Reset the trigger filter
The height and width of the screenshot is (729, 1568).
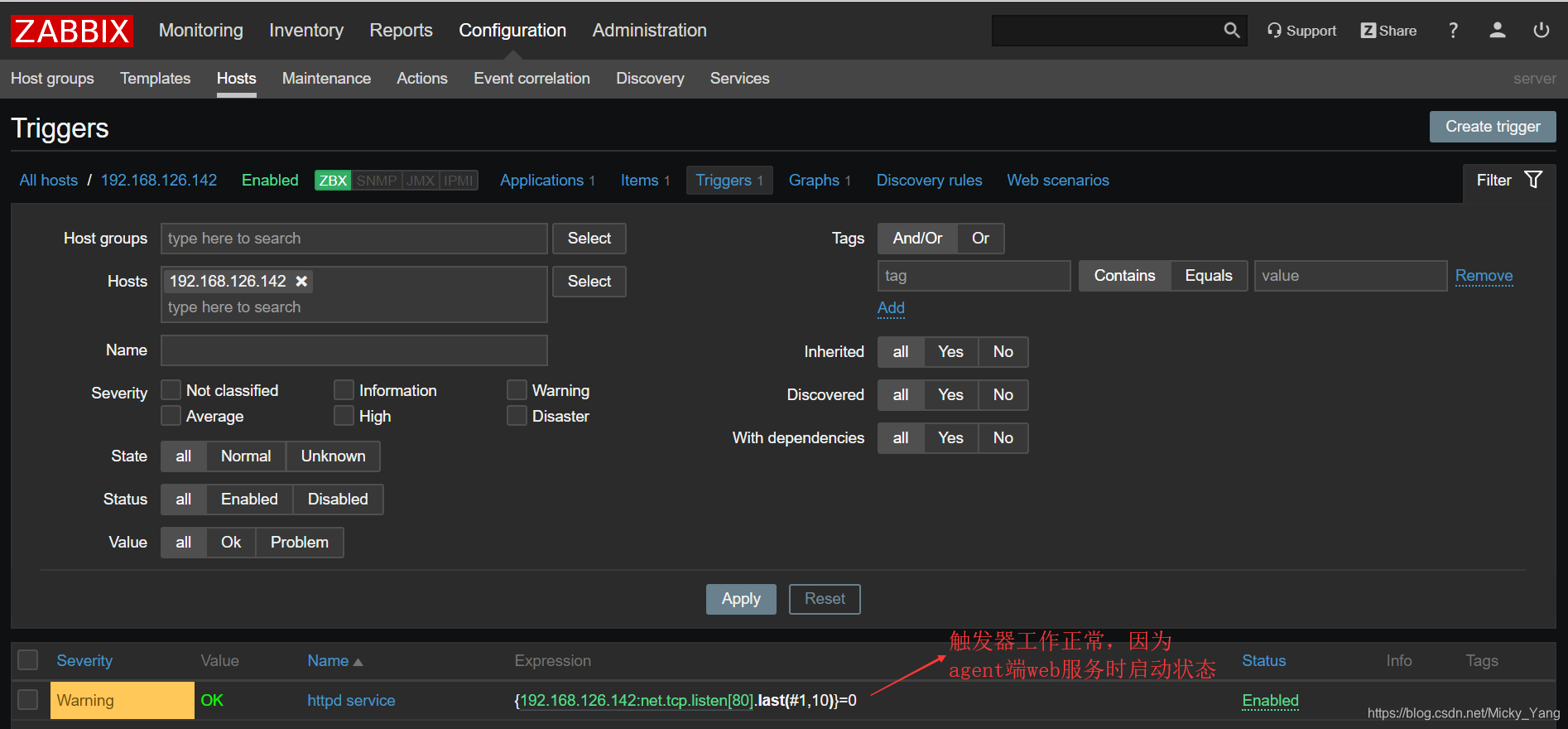[825, 599]
